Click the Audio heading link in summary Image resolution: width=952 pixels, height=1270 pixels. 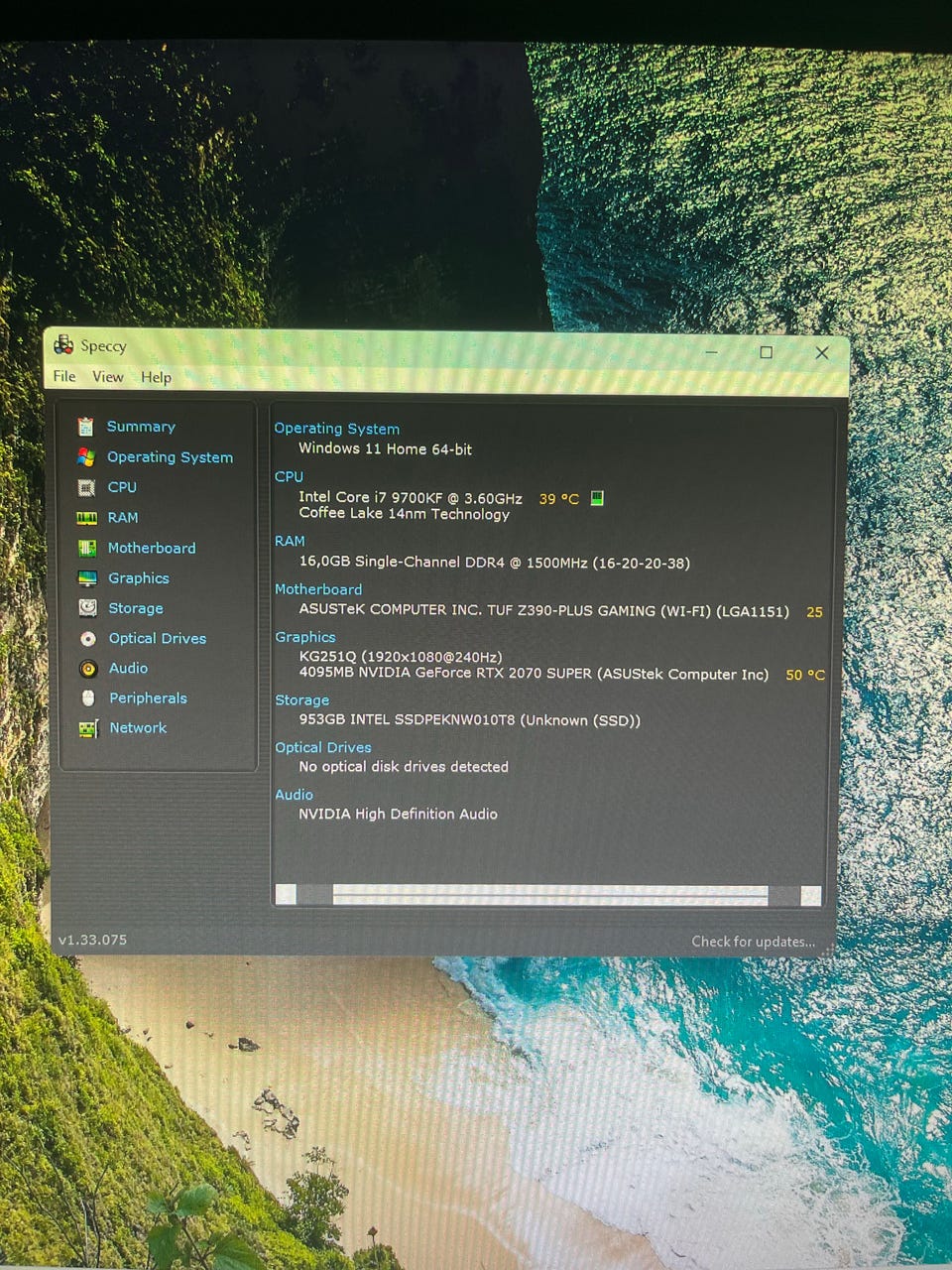(294, 795)
